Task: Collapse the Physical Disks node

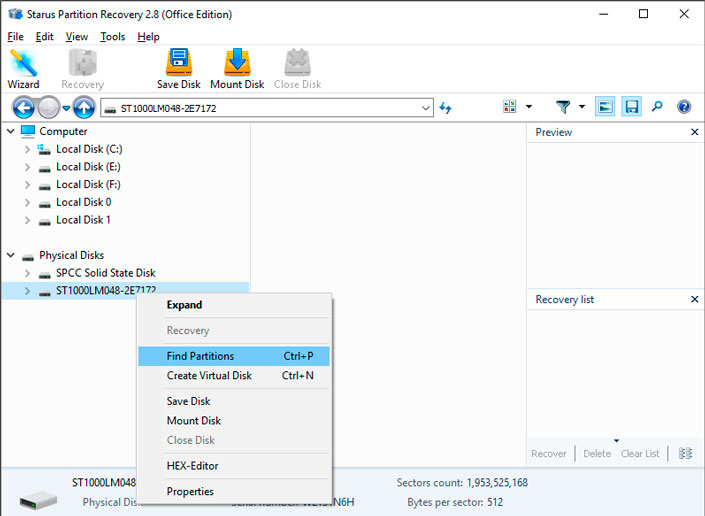Action: [11, 255]
